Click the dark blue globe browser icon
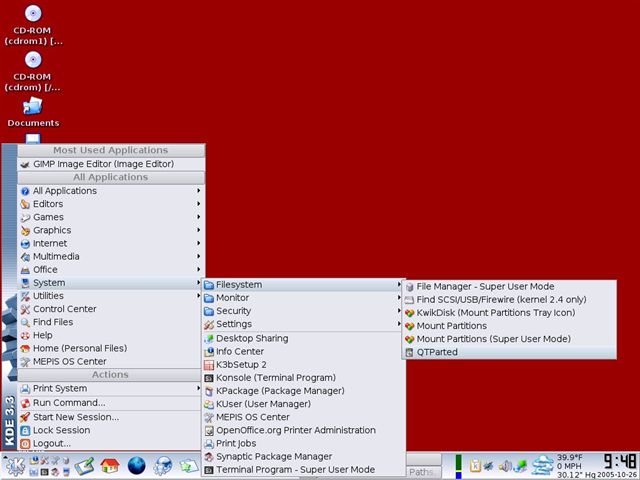The image size is (640, 480). pos(136,466)
